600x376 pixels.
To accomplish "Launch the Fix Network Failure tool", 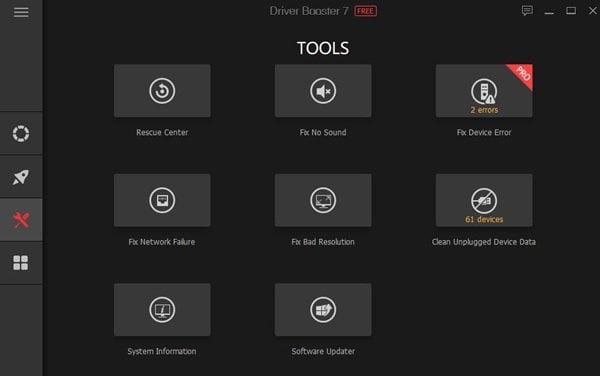I will click(162, 200).
